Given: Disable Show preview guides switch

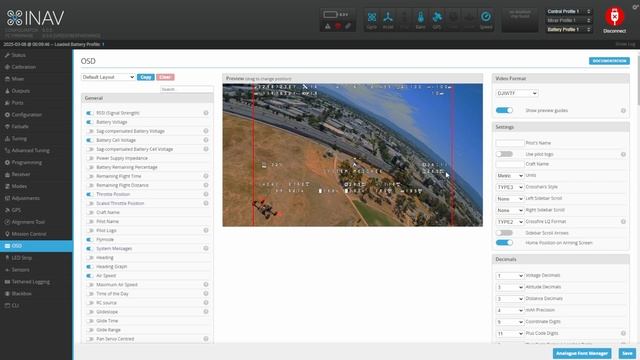Looking at the screenshot, I should click(x=504, y=110).
